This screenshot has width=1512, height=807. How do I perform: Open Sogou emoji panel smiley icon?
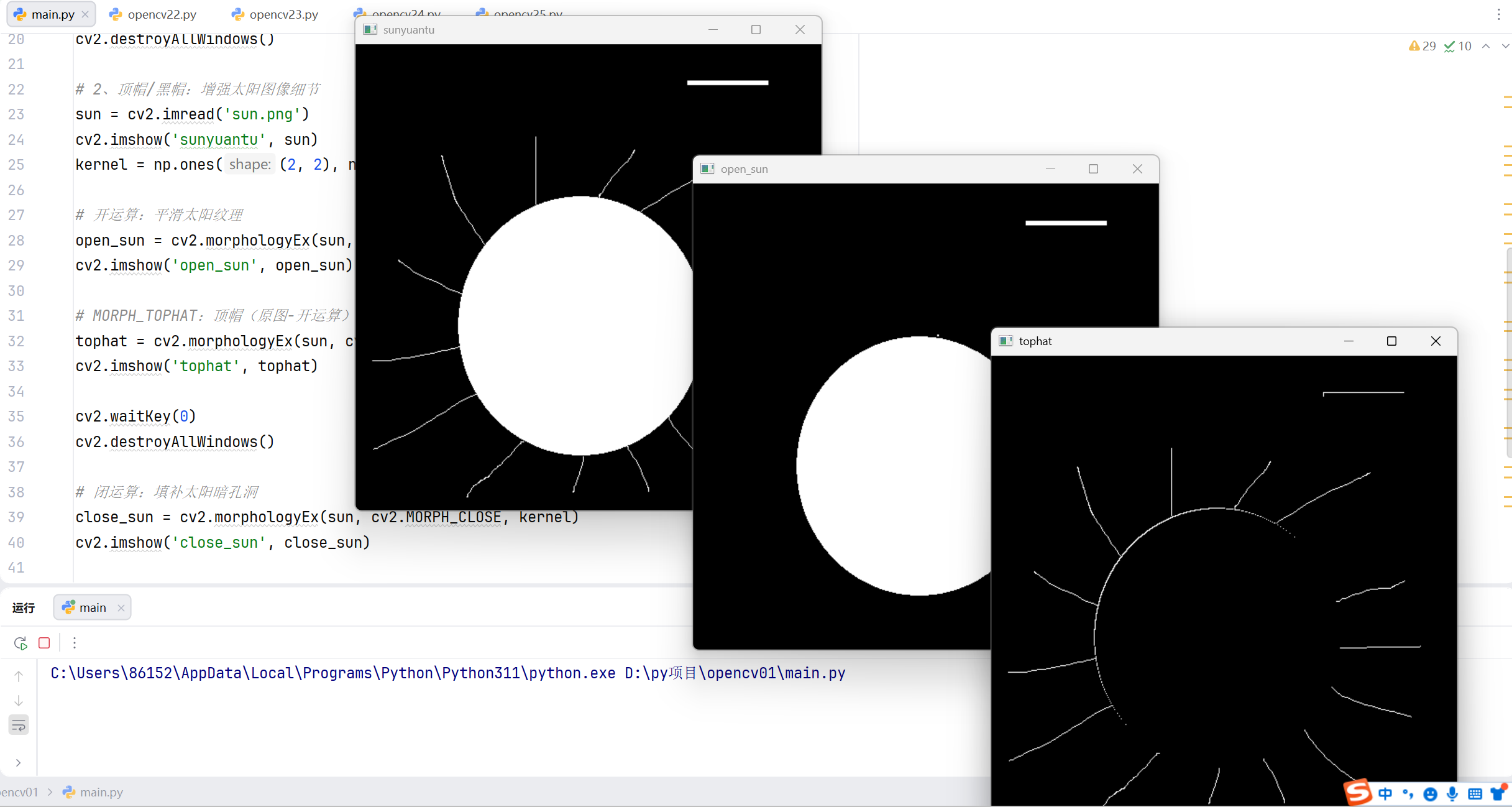[1430, 794]
